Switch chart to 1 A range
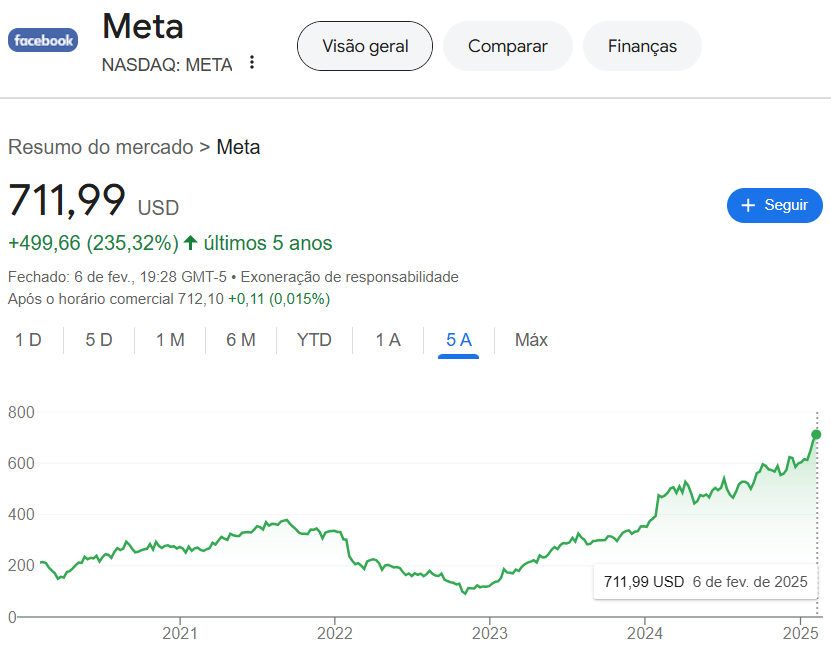The height and width of the screenshot is (647, 831). click(x=388, y=340)
